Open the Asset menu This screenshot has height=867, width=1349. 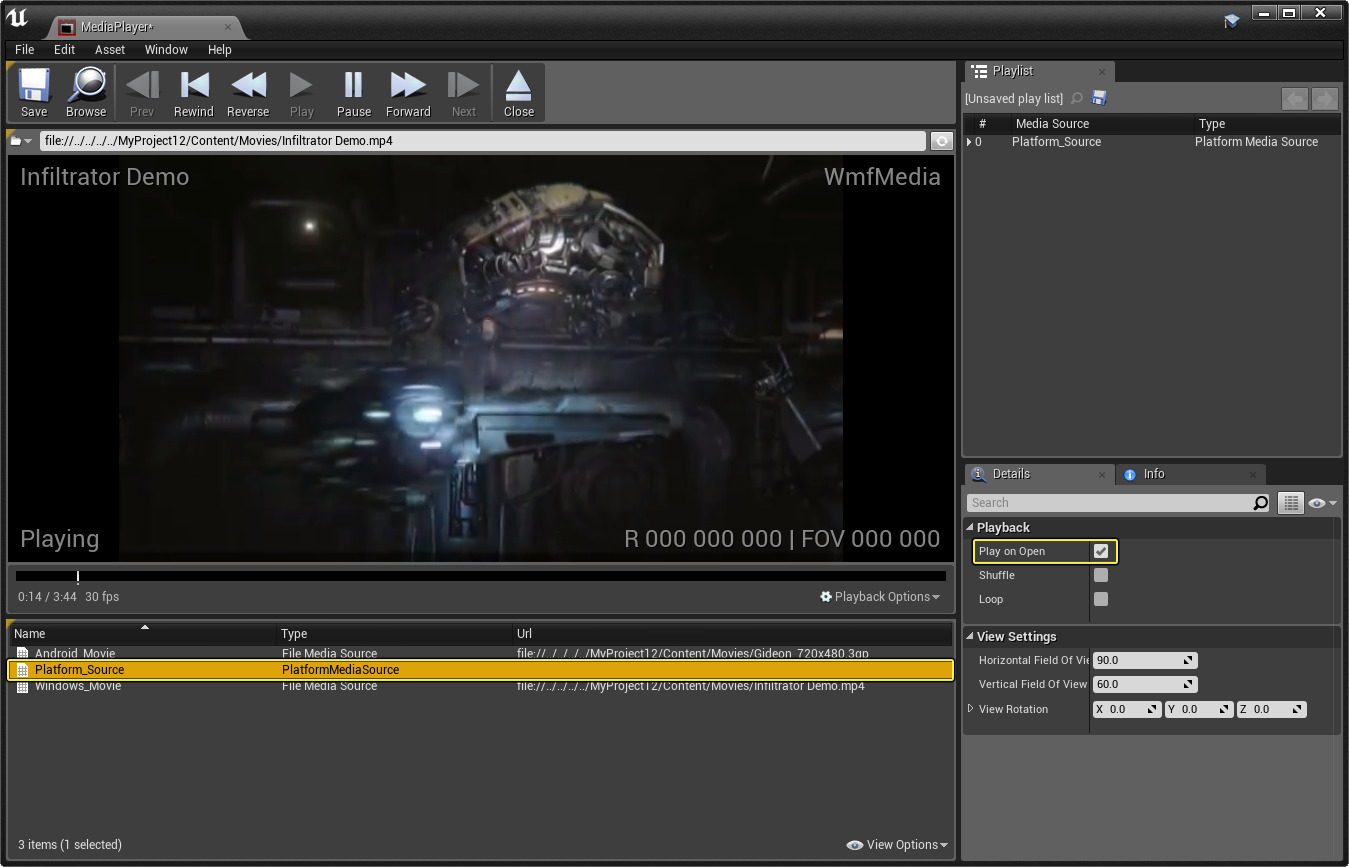click(x=110, y=50)
